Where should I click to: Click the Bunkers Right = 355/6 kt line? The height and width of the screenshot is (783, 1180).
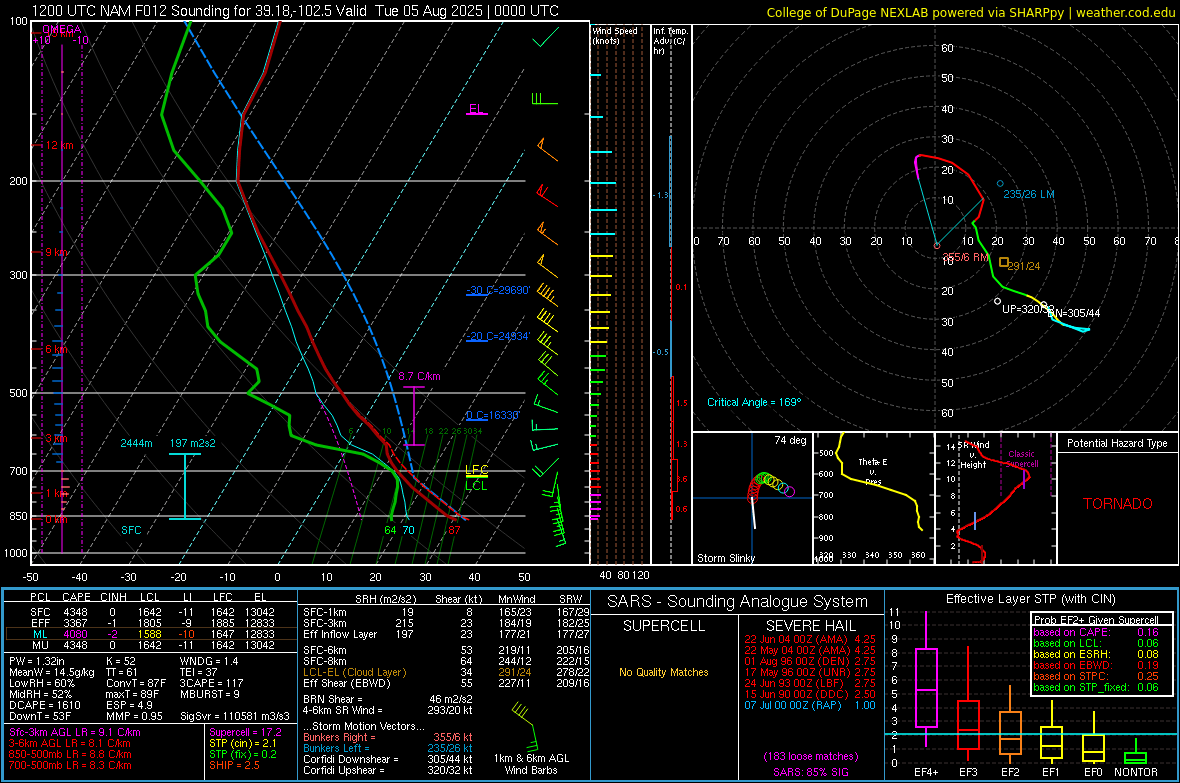tap(387, 737)
